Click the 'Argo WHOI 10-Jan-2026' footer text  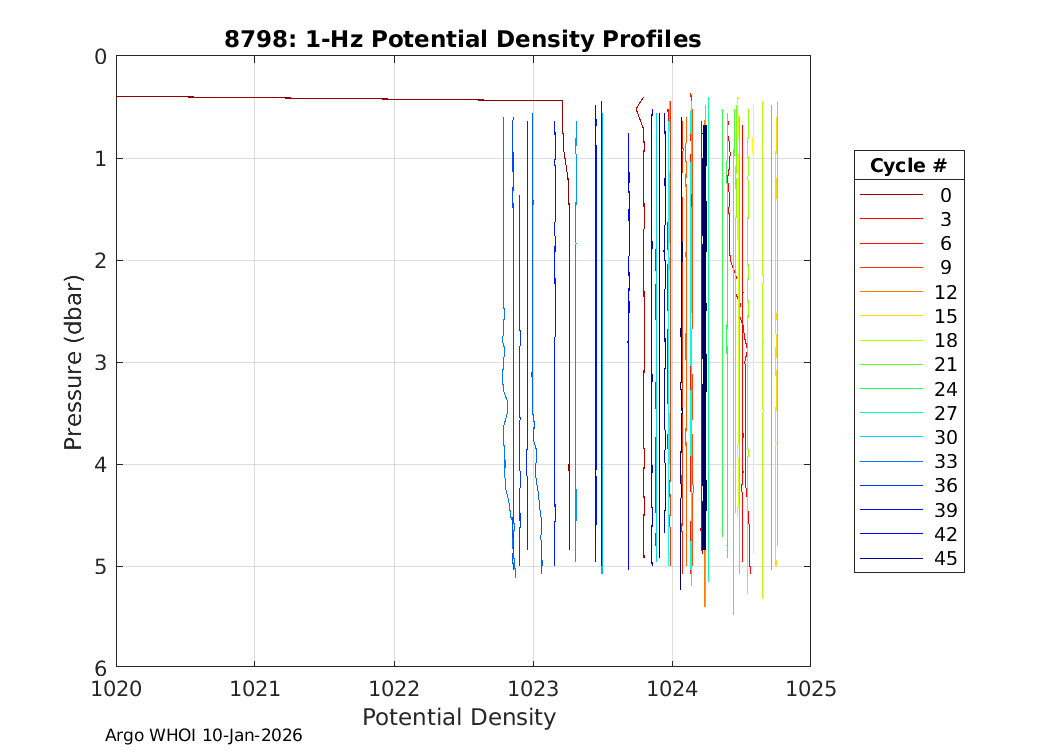[204, 735]
